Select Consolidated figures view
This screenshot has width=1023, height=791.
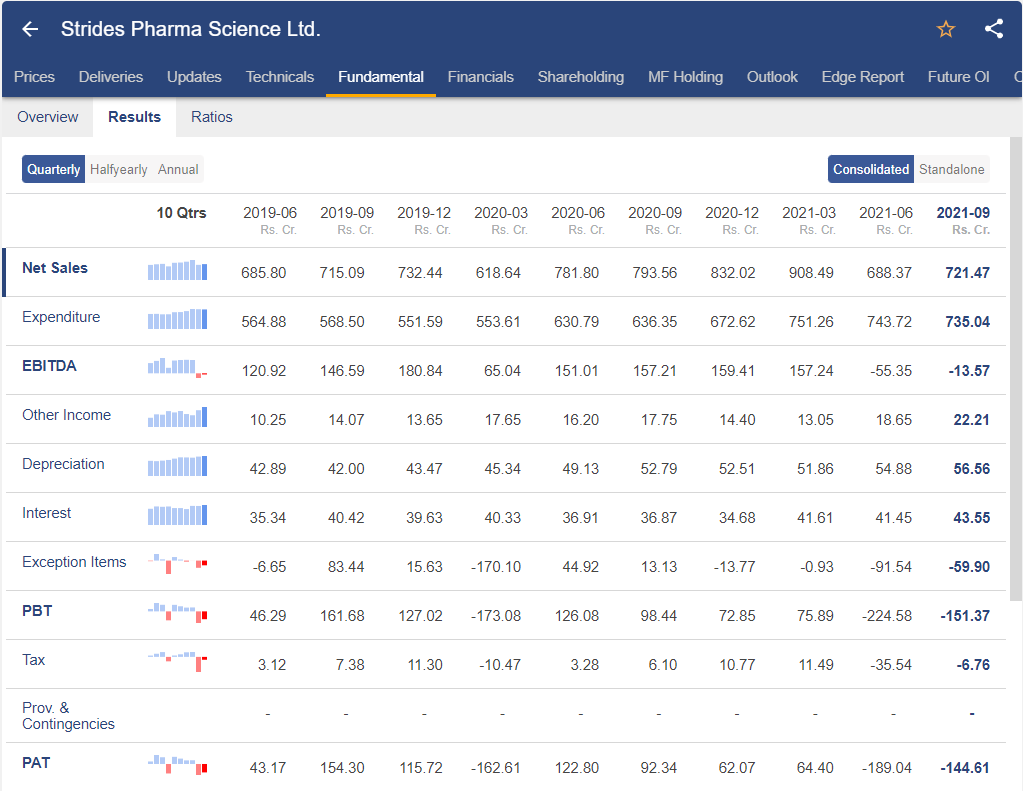coord(871,169)
